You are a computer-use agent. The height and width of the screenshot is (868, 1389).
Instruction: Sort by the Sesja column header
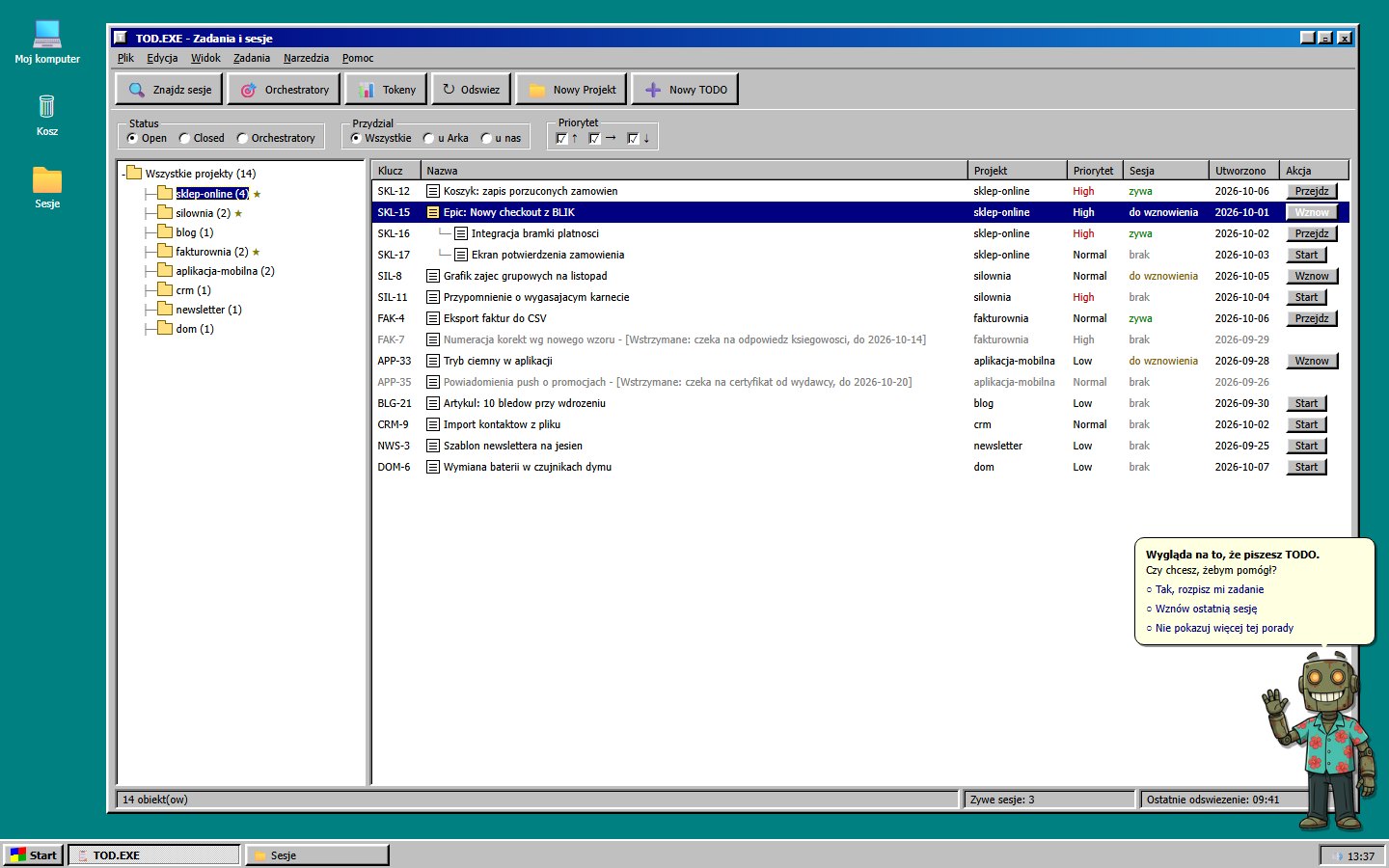[1165, 171]
